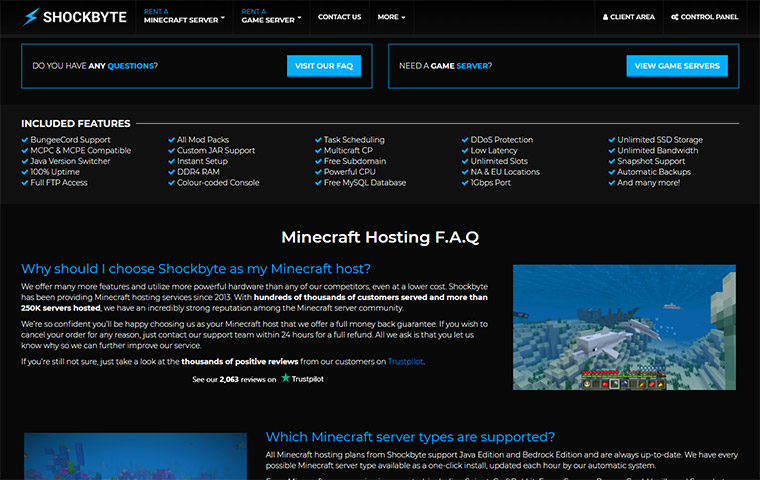
Task: Click checkmark beside Powerful CPU
Action: point(318,172)
